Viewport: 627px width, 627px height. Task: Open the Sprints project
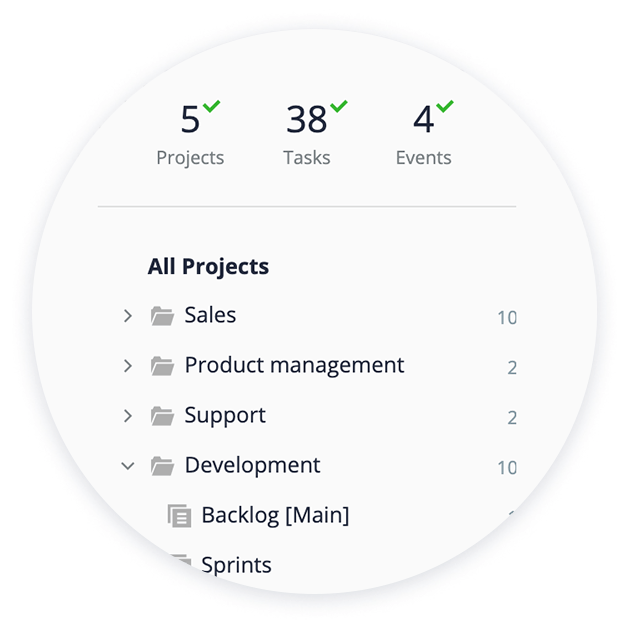click(236, 565)
